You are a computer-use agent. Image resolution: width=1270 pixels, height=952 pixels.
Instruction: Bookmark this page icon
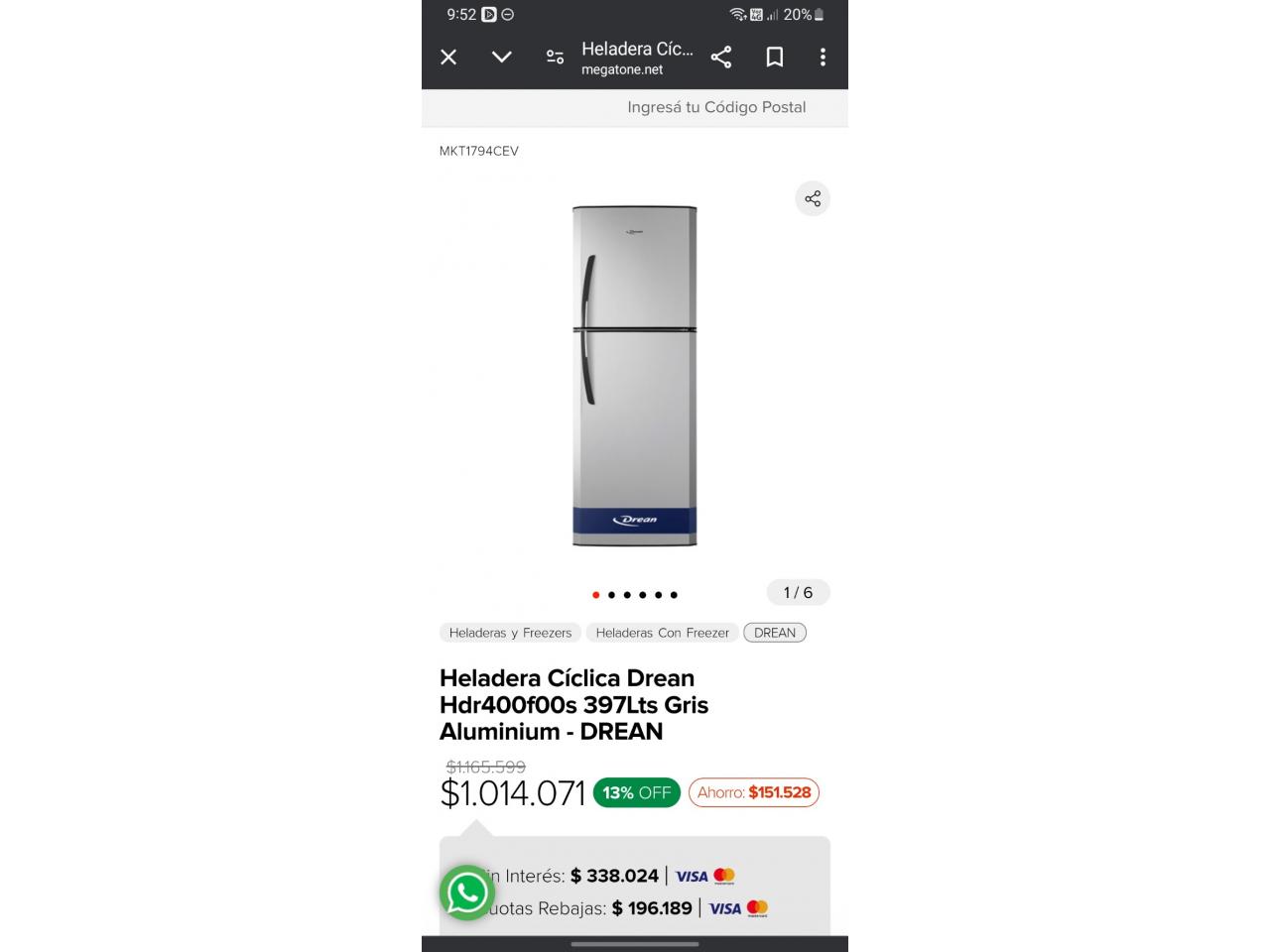pos(775,58)
